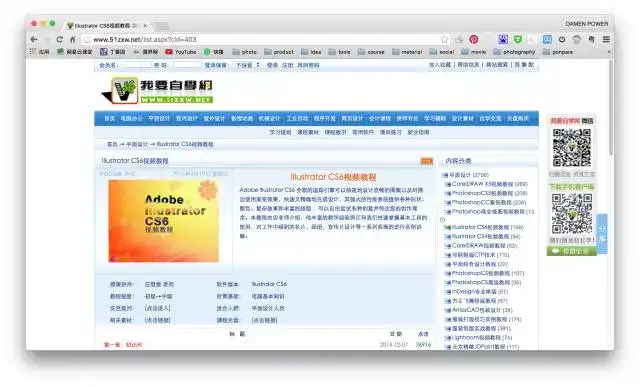The image size is (640, 387).
Task: Open the material bookmarks folder
Action: [x=407, y=52]
